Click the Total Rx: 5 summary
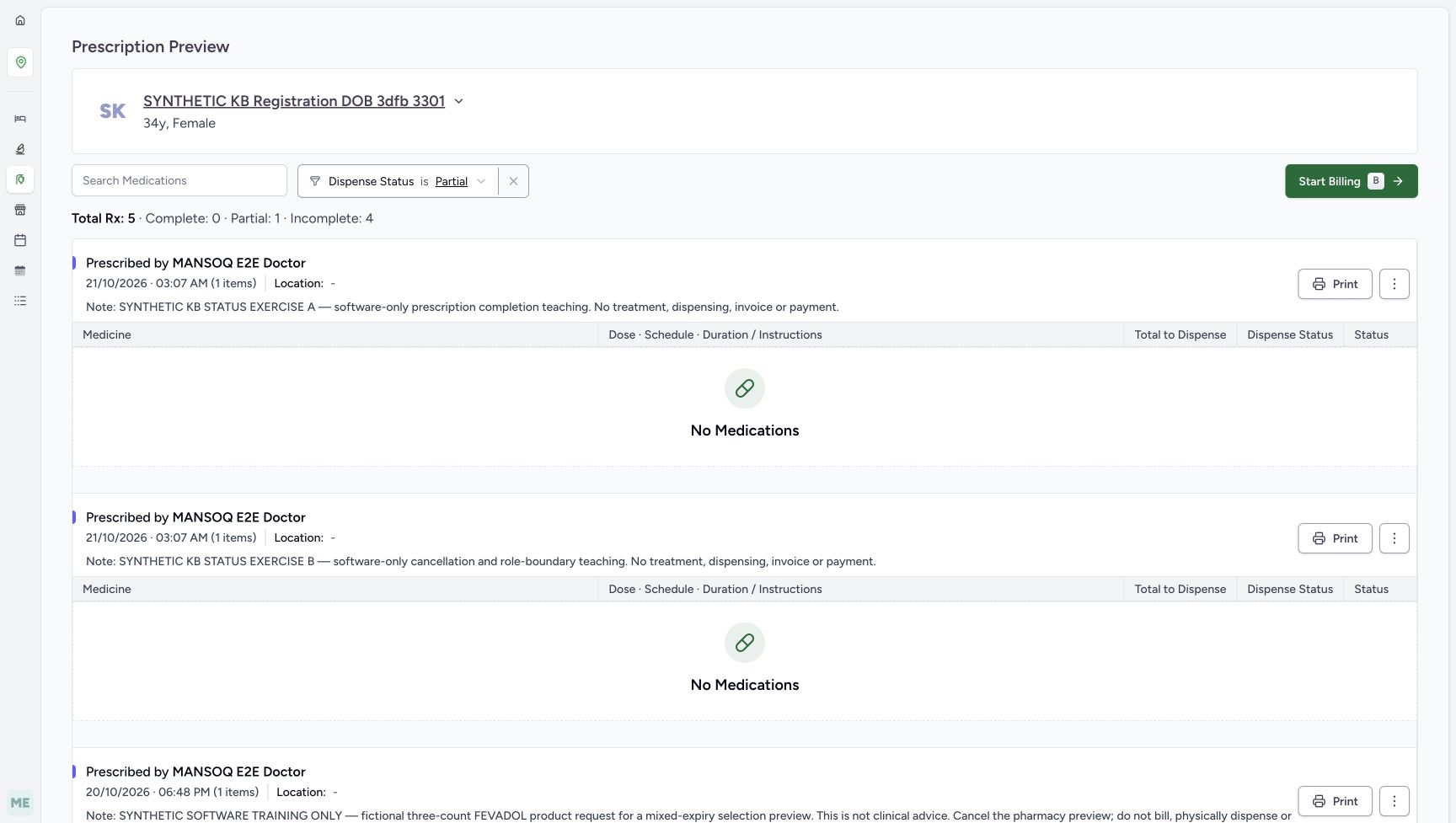 pyautogui.click(x=104, y=218)
